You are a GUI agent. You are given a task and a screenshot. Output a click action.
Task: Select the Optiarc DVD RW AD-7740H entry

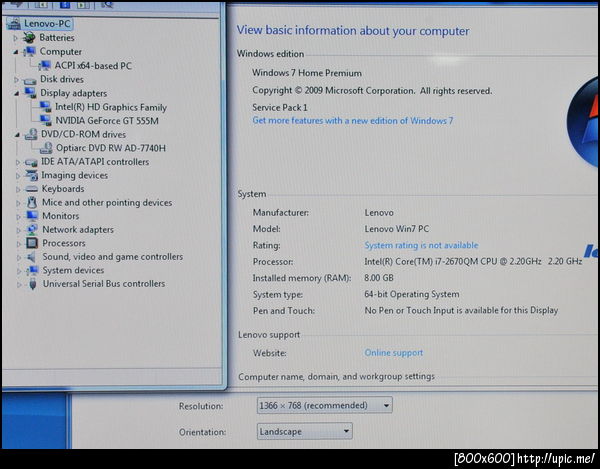(111, 148)
